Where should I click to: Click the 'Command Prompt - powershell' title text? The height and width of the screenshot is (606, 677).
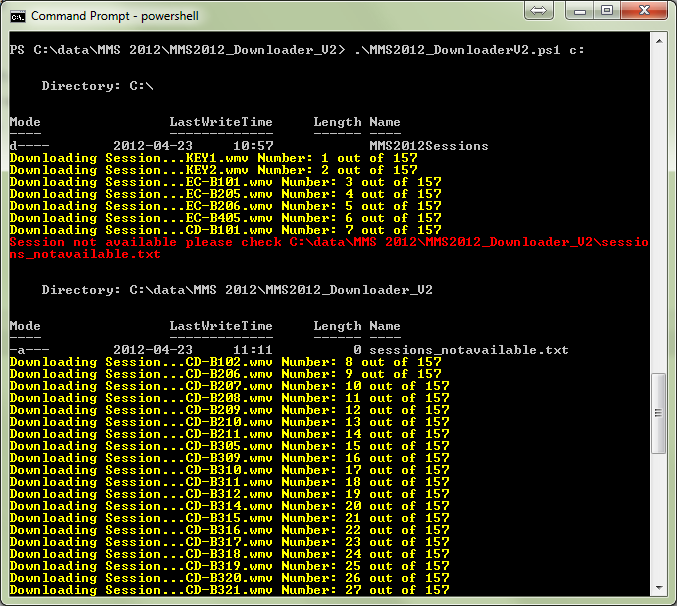tap(115, 16)
